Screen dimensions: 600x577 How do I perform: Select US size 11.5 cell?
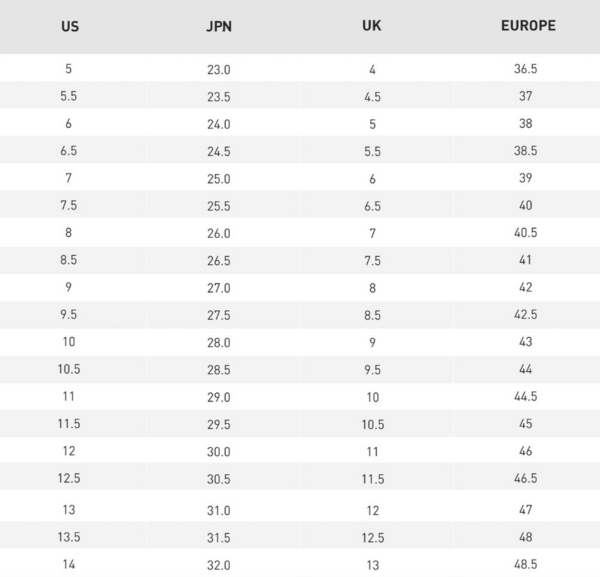69,424
